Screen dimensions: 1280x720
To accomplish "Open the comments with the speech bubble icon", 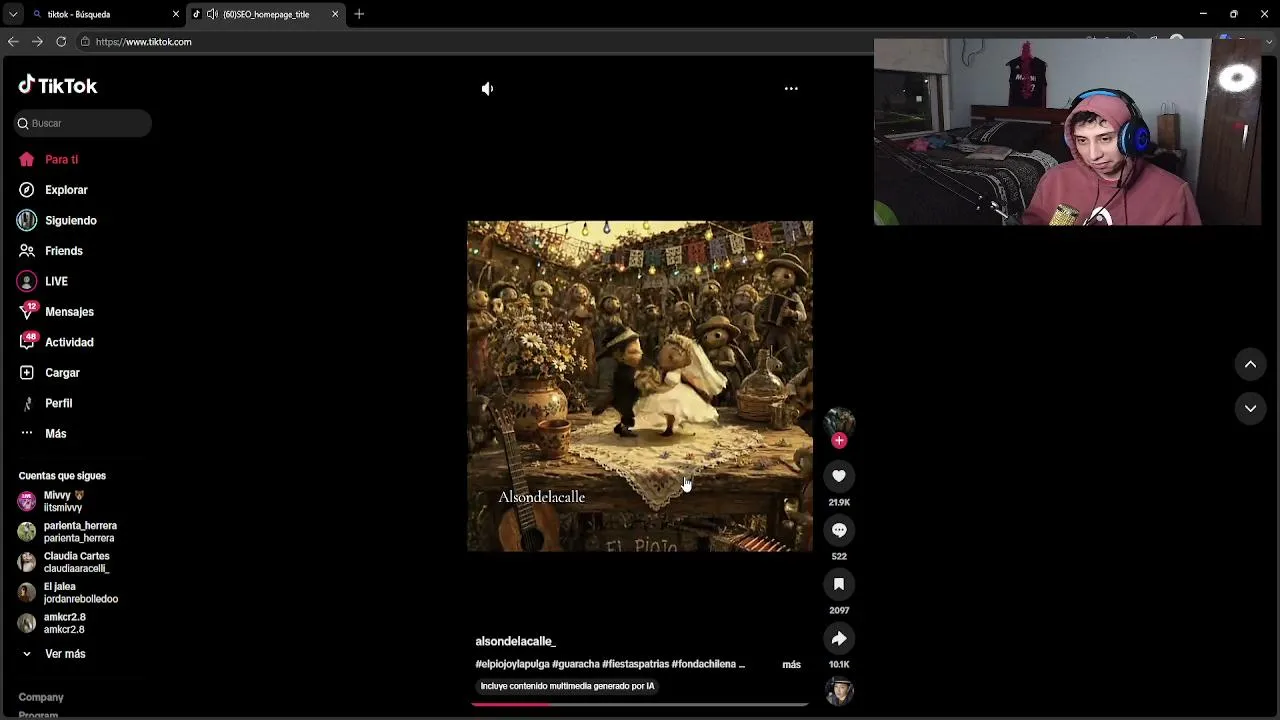I will coord(839,530).
